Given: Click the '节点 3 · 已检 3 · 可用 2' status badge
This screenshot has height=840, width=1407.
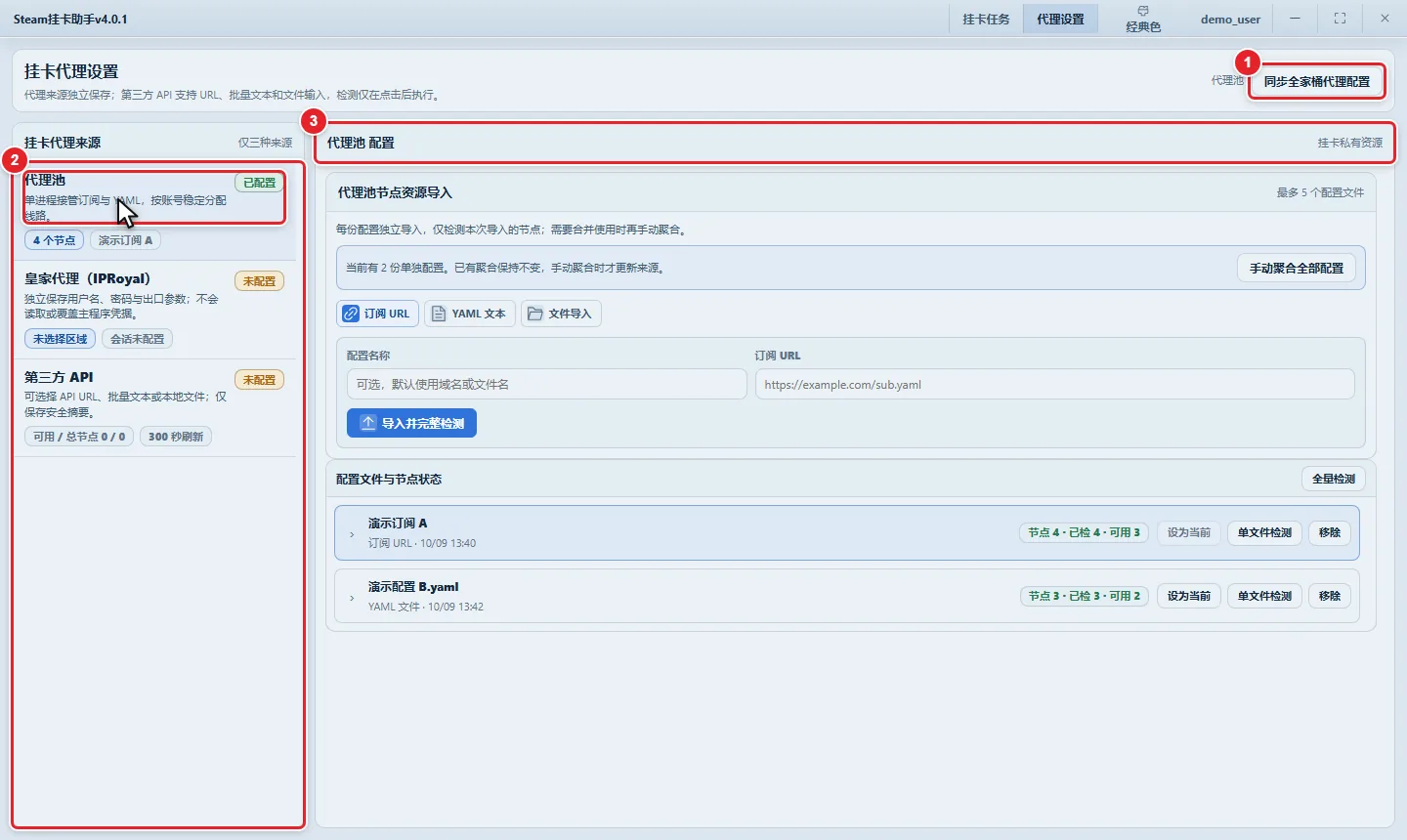Looking at the screenshot, I should click(x=1085, y=596).
